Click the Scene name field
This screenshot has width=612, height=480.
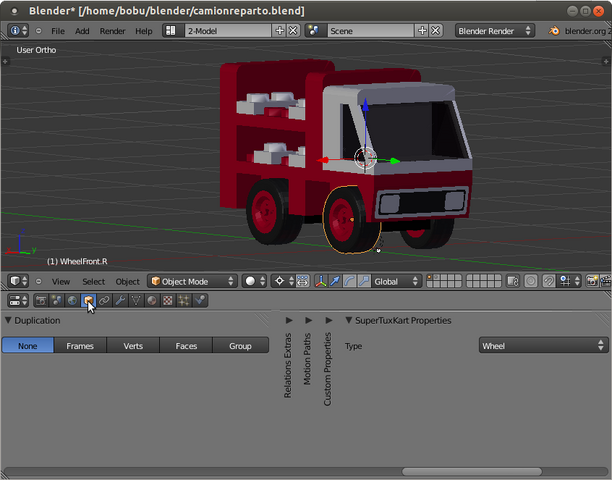[x=370, y=30]
